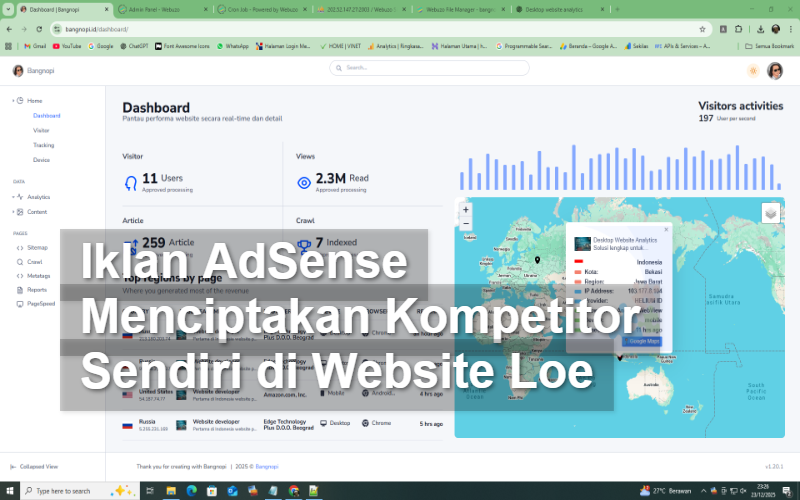Image resolution: width=800 pixels, height=500 pixels.
Task: Click the black location marker on map
Action: (537, 261)
